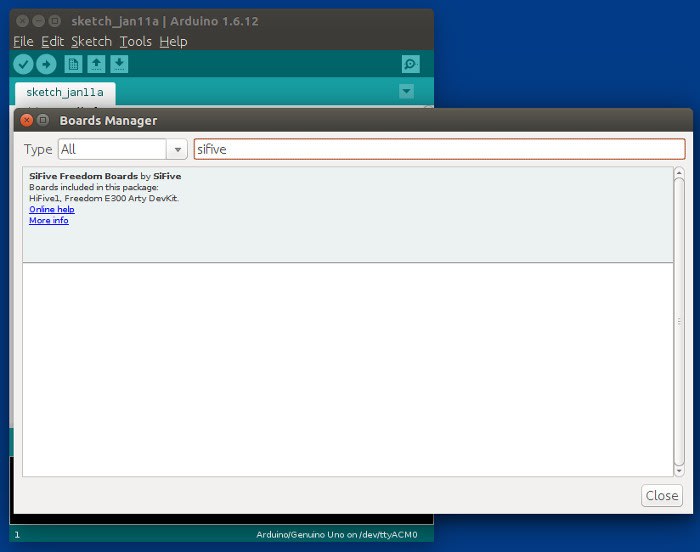Open the Help menu
Viewport: 700px width, 552px height.
click(173, 42)
